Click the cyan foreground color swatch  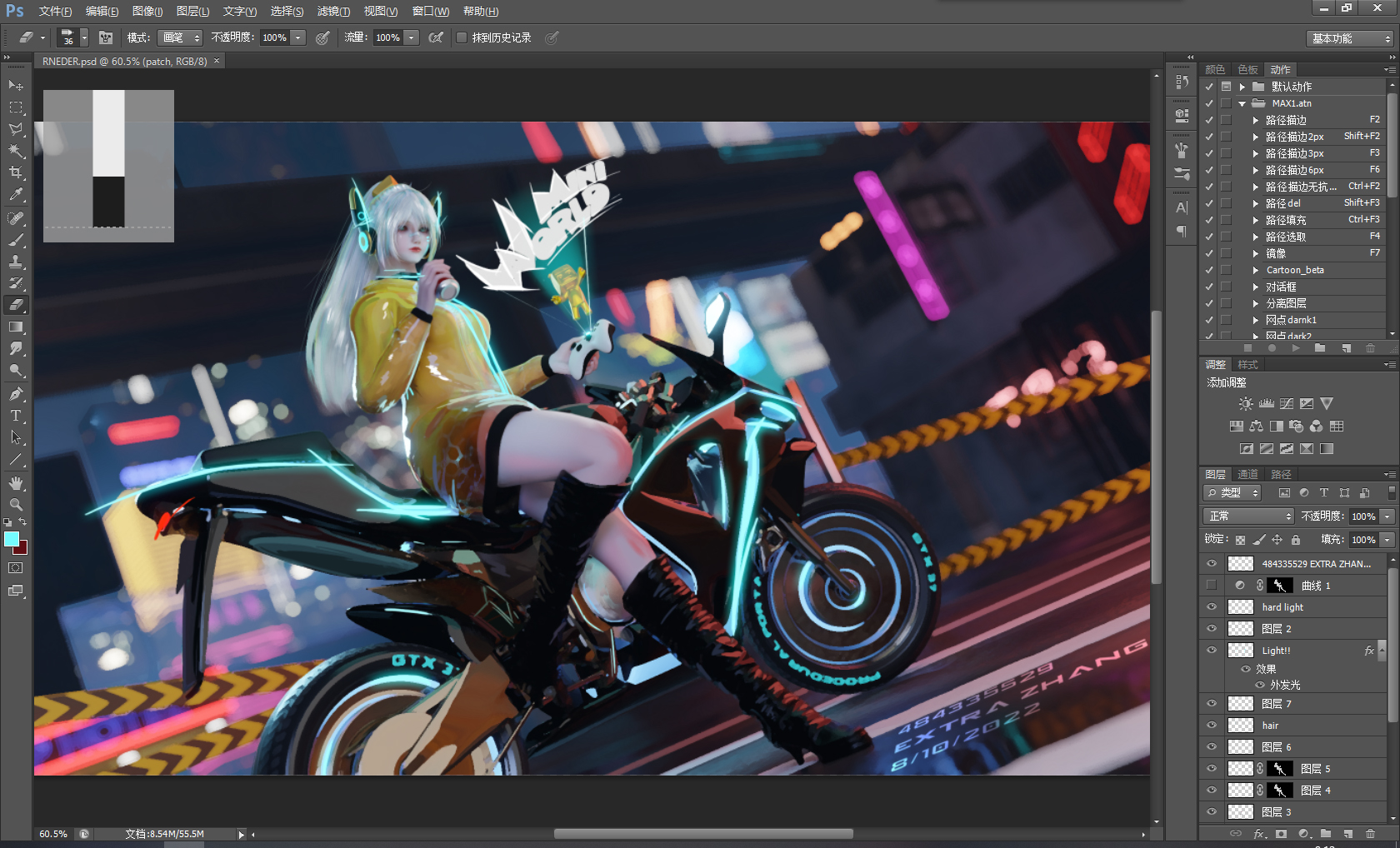pyautogui.click(x=12, y=539)
